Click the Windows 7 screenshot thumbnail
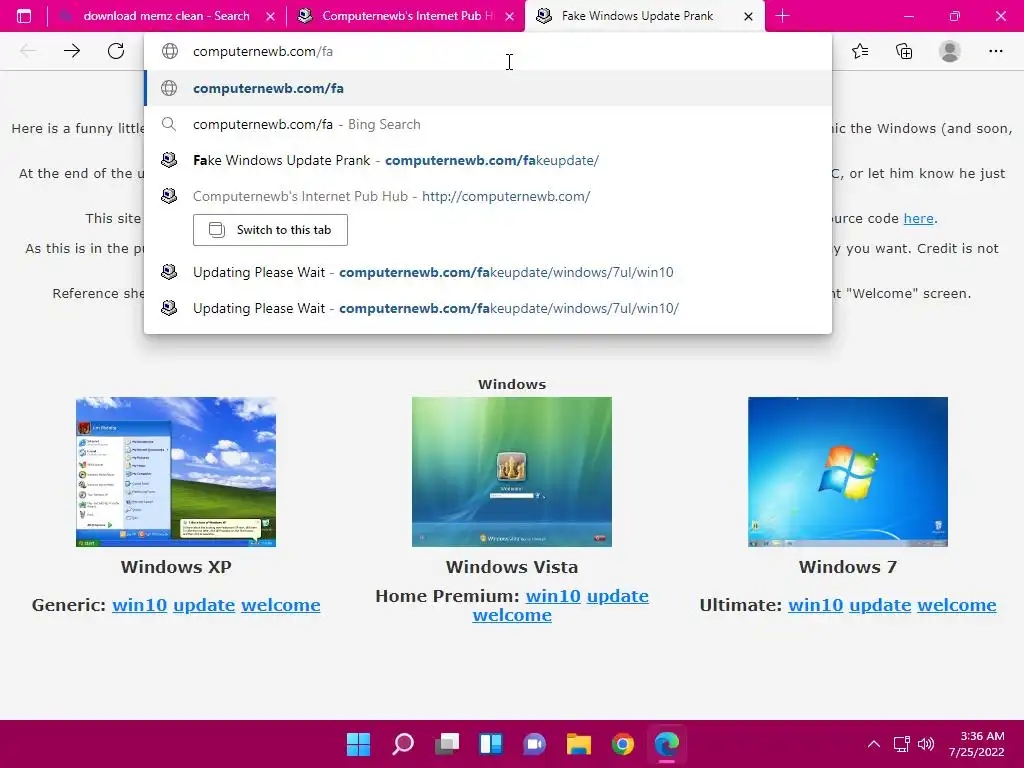Image resolution: width=1024 pixels, height=768 pixels. click(848, 472)
